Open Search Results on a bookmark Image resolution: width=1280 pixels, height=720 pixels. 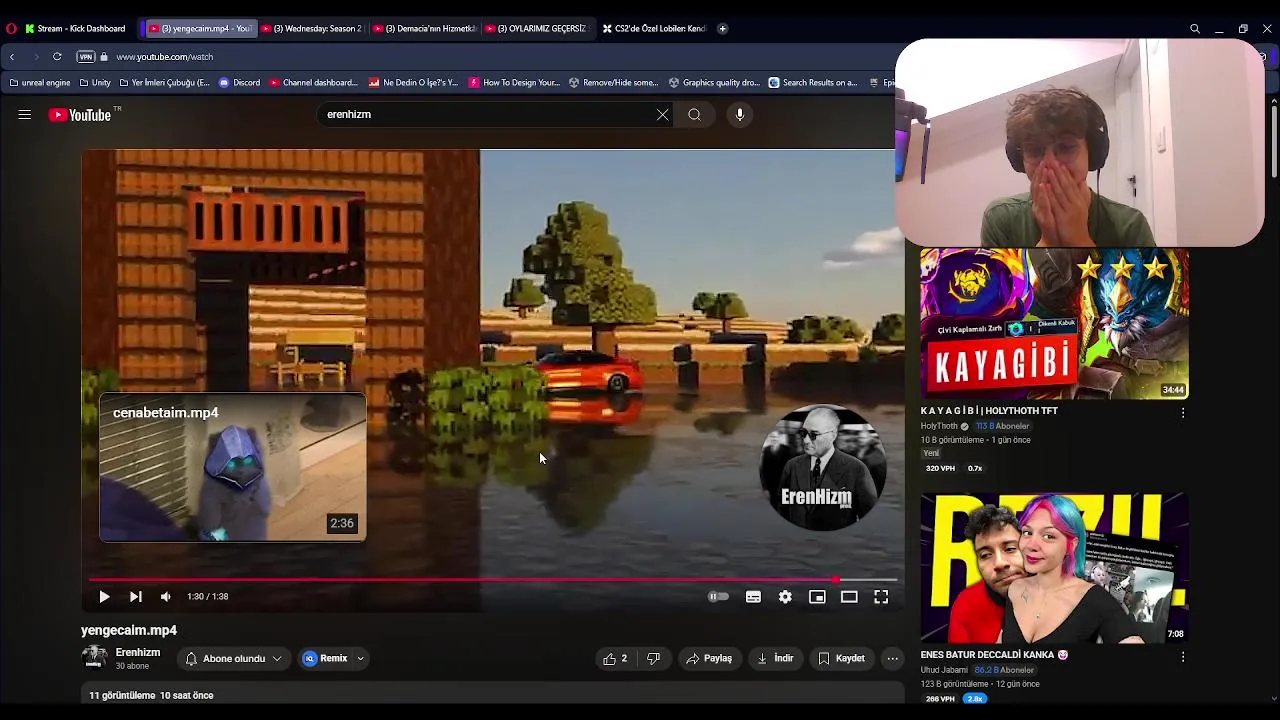coord(813,83)
